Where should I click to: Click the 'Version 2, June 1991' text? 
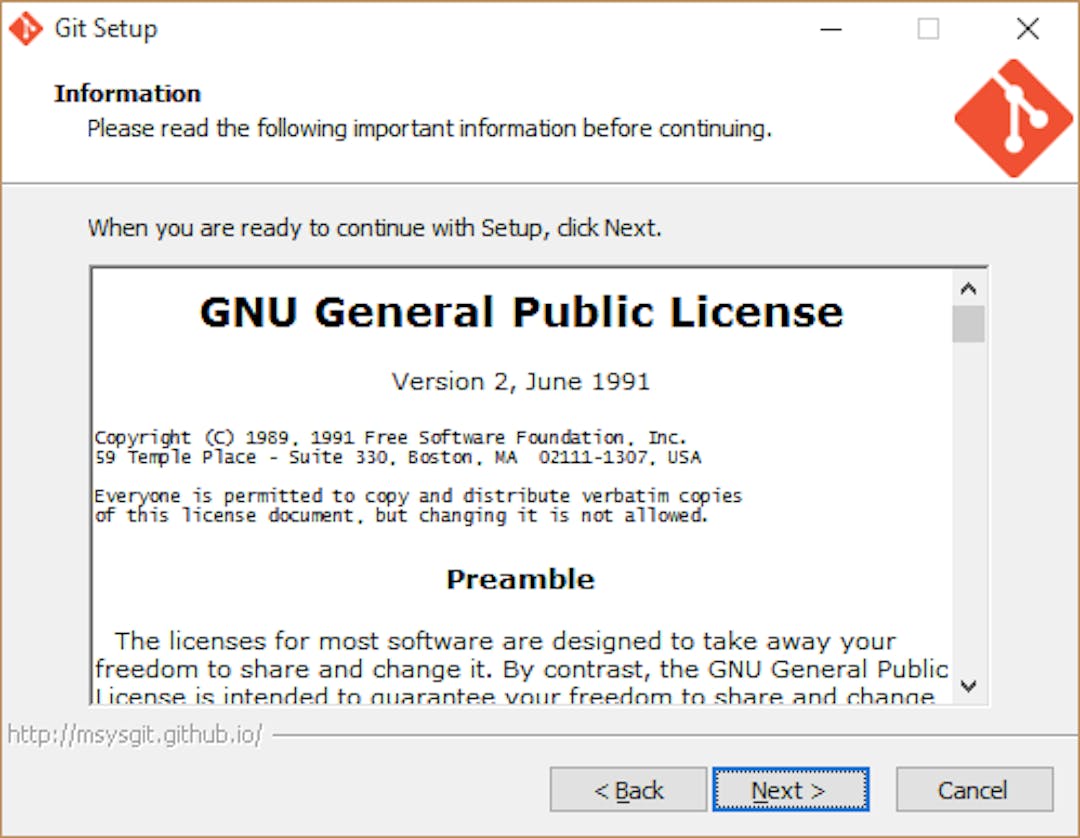pyautogui.click(x=521, y=381)
